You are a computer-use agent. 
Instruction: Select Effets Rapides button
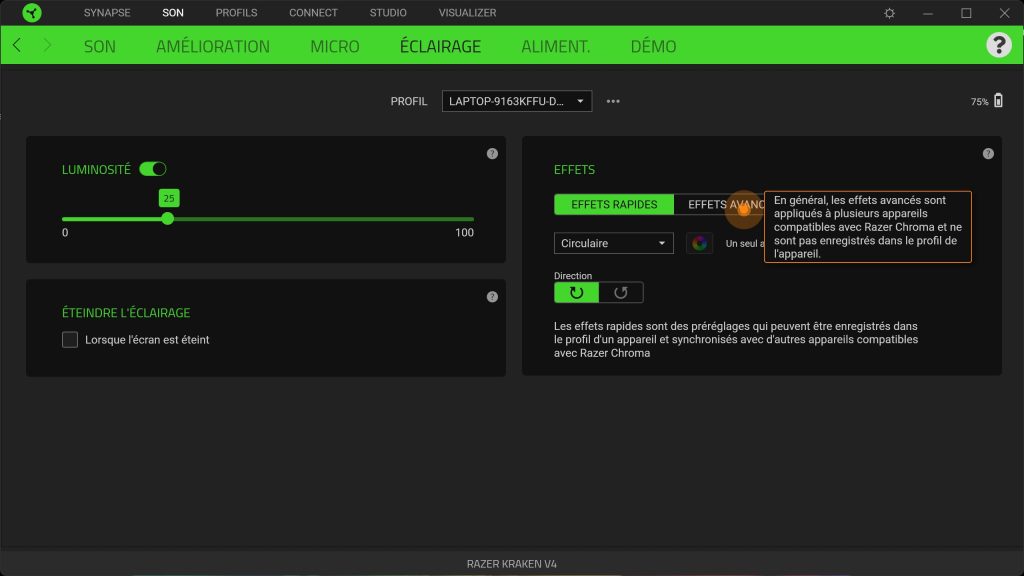614,204
